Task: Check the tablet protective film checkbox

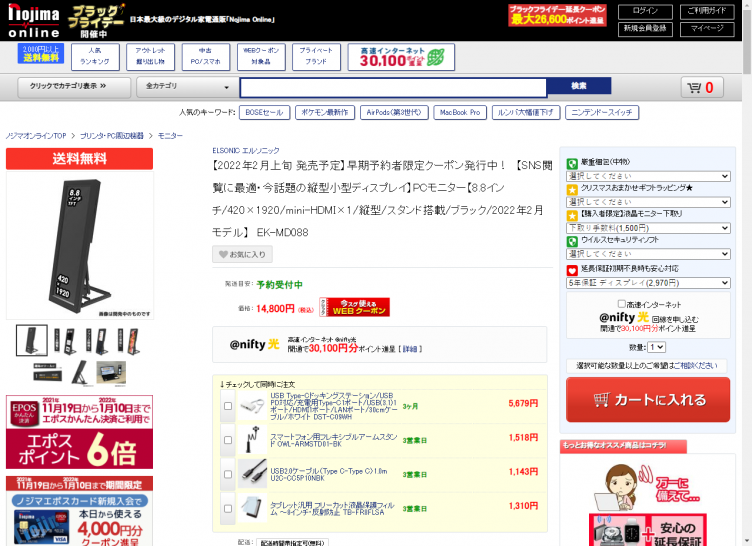Action: pos(228,509)
